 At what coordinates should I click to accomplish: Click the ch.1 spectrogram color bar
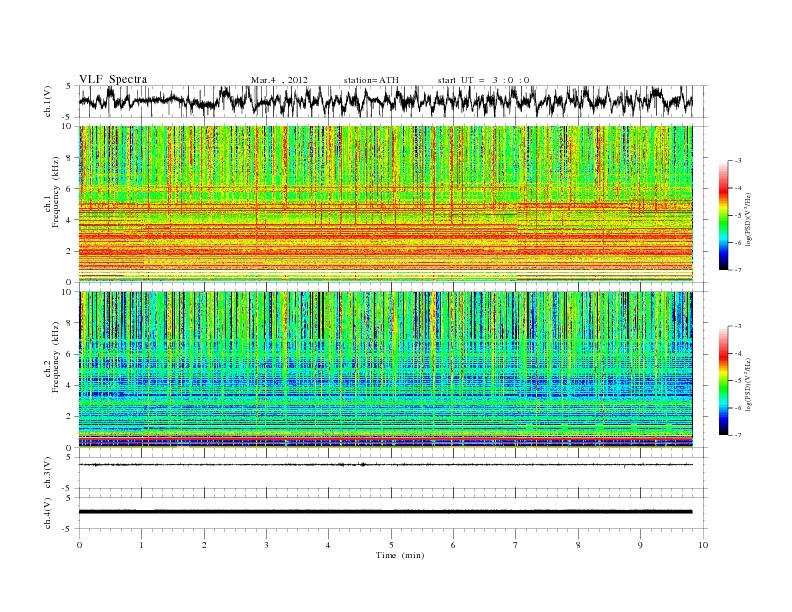click(x=723, y=215)
